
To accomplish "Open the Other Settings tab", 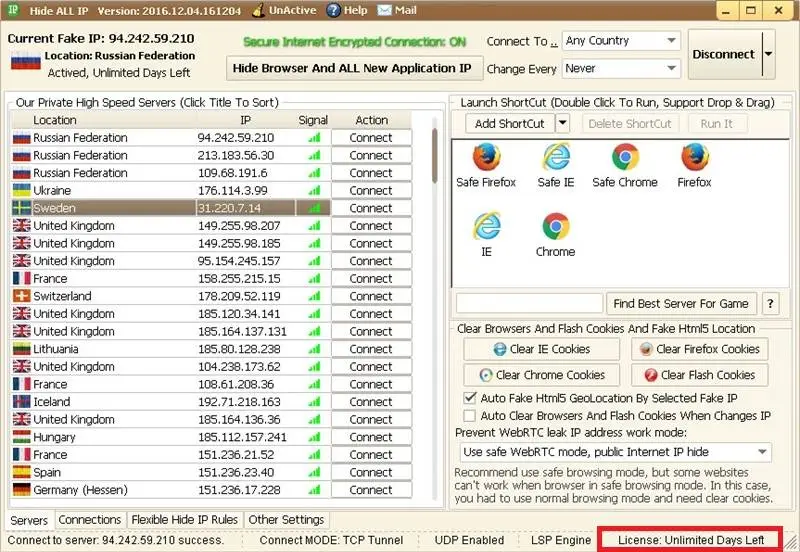I will tap(286, 520).
